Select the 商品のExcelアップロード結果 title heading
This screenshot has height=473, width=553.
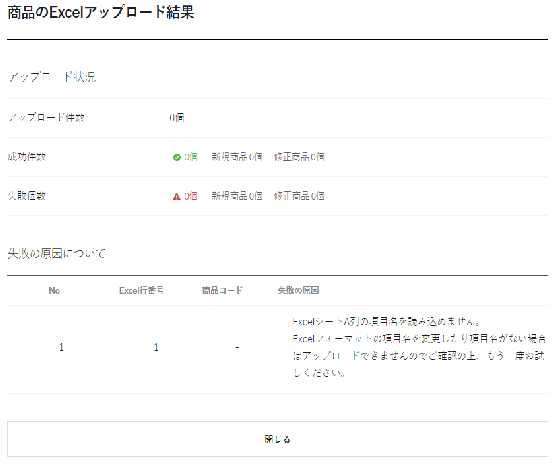coord(101,12)
